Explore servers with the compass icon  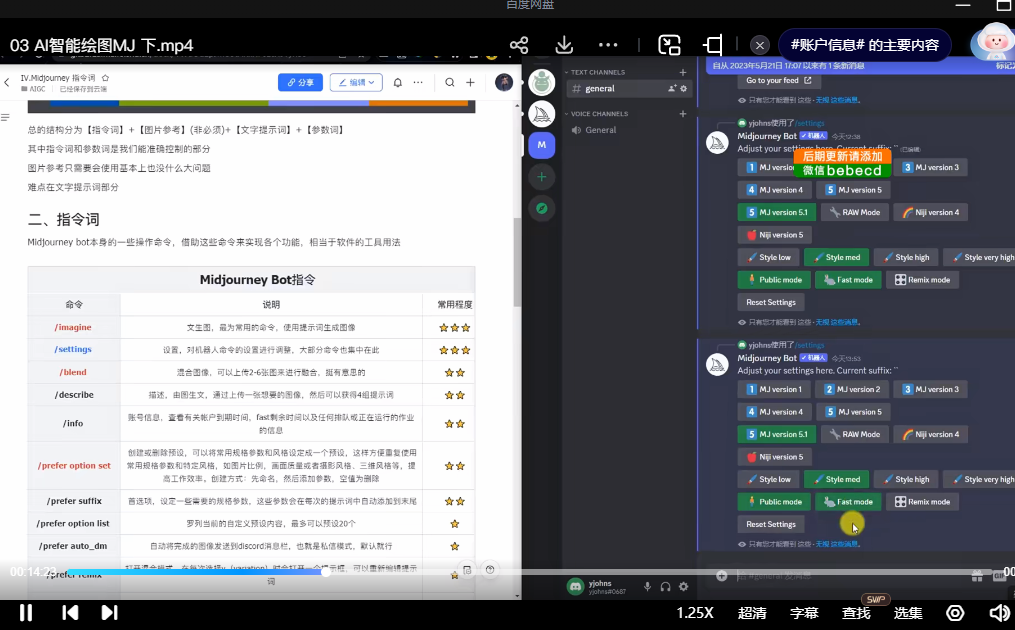(x=542, y=208)
